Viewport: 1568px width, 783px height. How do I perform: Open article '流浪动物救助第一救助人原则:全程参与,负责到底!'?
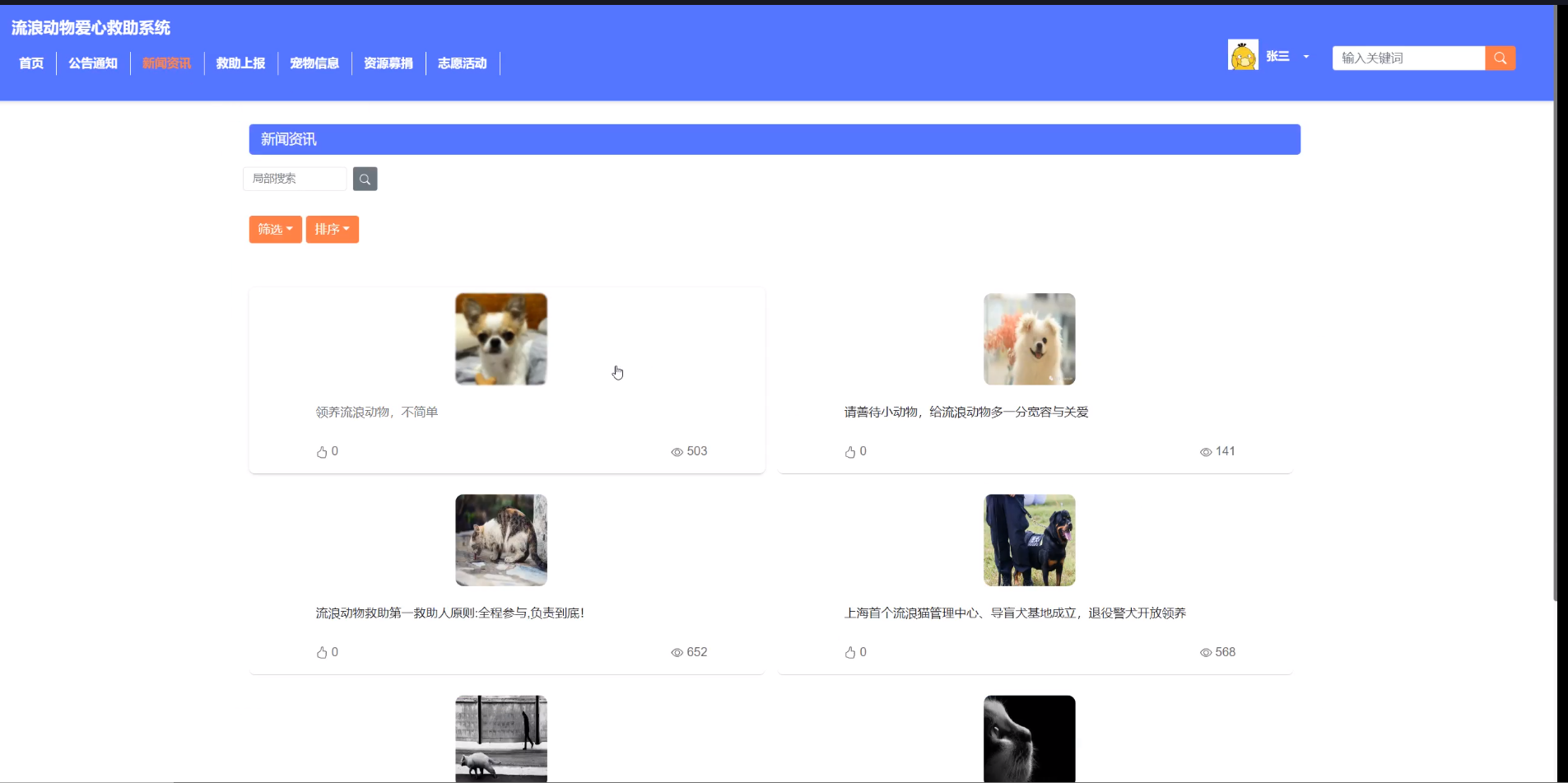click(x=450, y=613)
